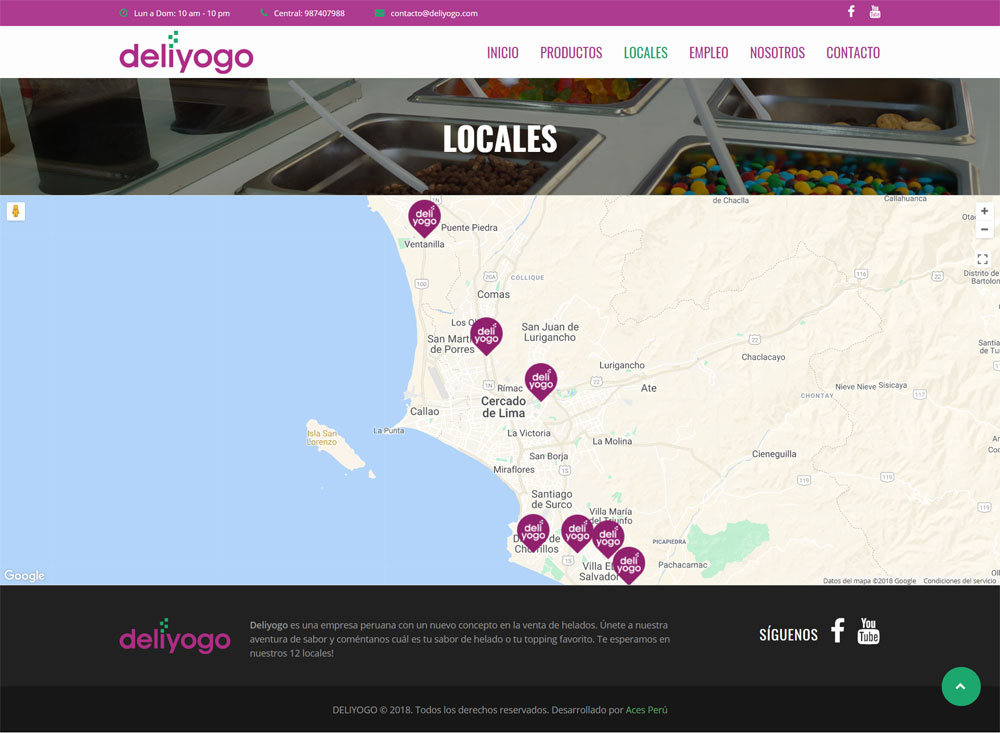1000x733 pixels.
Task: Zoom out the map with minus button
Action: click(984, 229)
